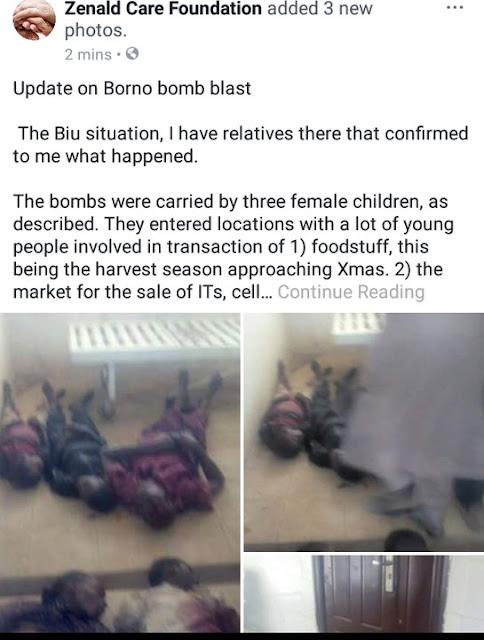
Task: Tap the text 'to me what happened.'
Action: tap(105, 156)
